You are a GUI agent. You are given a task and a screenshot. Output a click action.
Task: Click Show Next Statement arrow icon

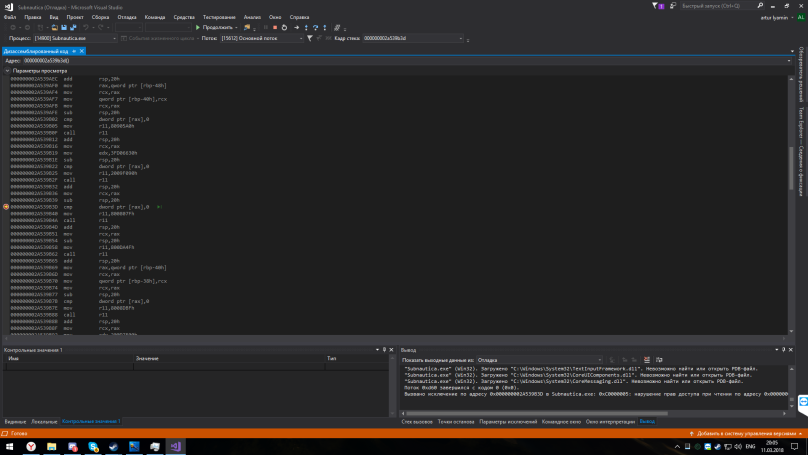(296, 27)
